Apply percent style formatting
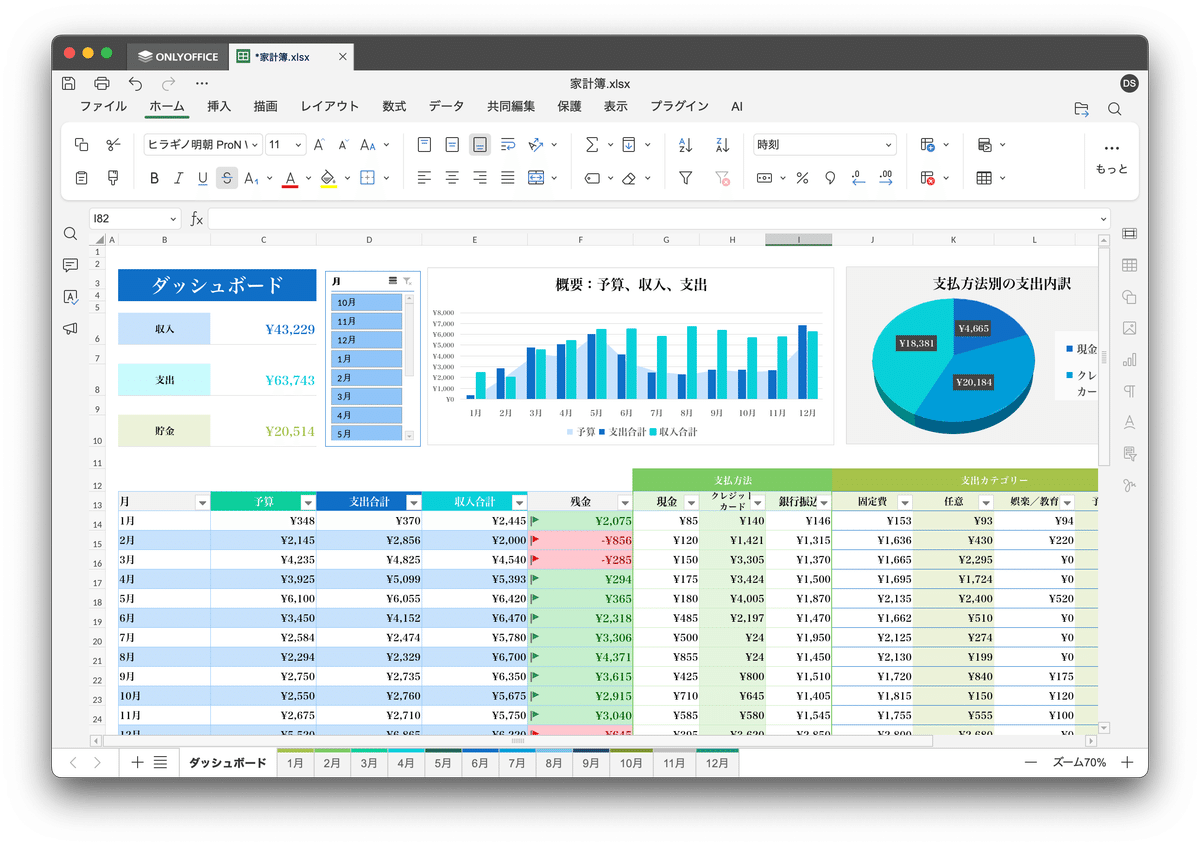 coord(804,178)
